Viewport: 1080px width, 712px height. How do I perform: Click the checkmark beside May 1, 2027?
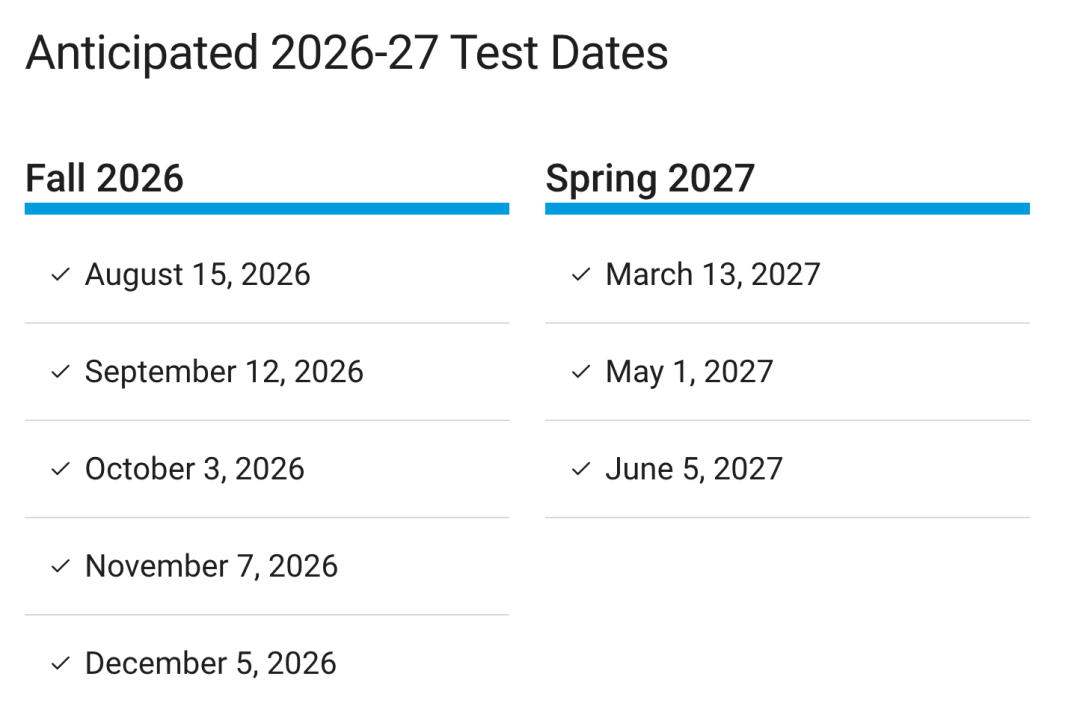581,372
